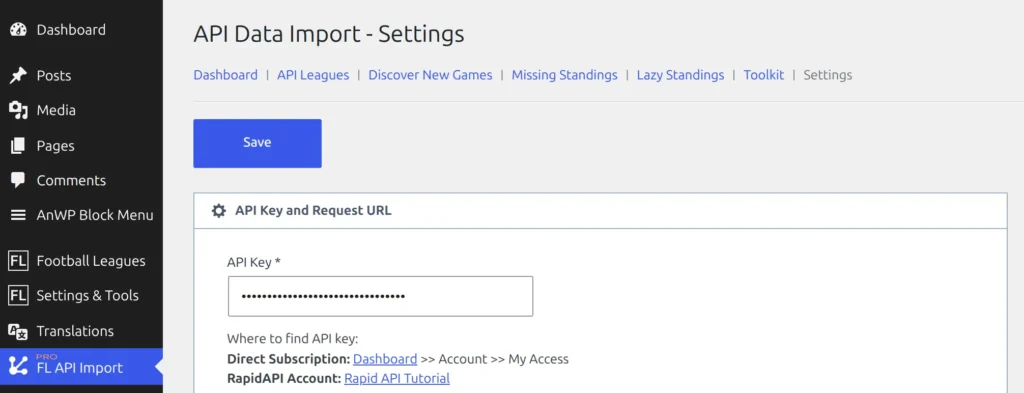Click the blue Save button
Screen dimensions: 1024x393
[257, 143]
